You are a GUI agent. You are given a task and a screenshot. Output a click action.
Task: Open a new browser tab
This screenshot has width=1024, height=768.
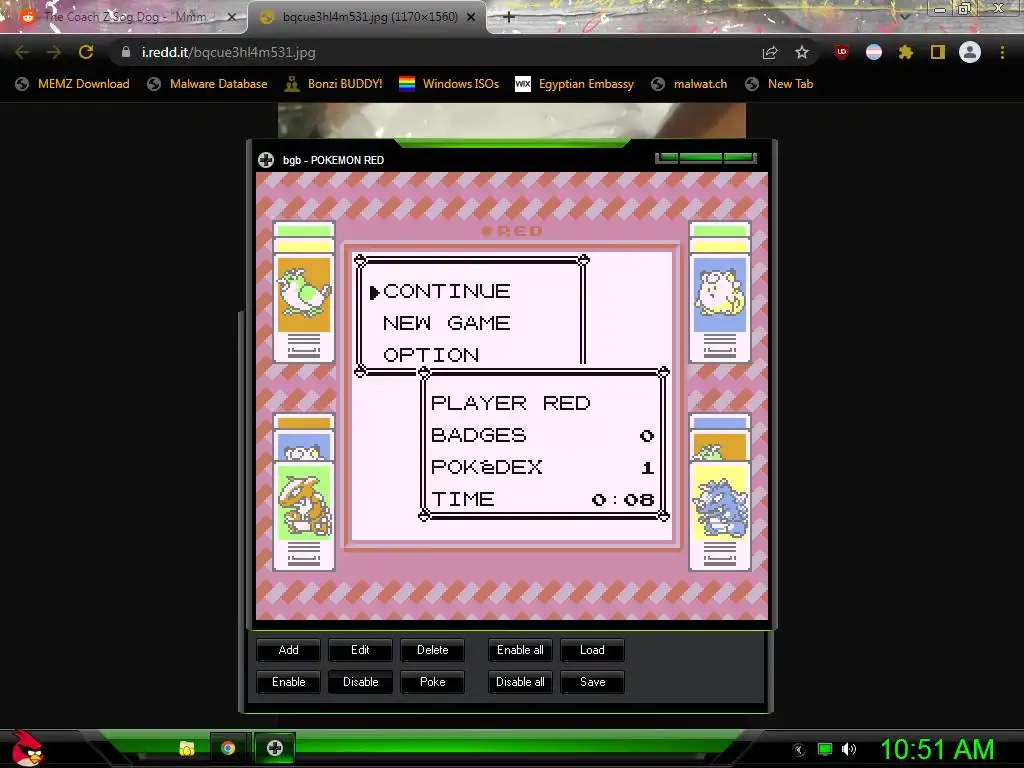pos(509,17)
